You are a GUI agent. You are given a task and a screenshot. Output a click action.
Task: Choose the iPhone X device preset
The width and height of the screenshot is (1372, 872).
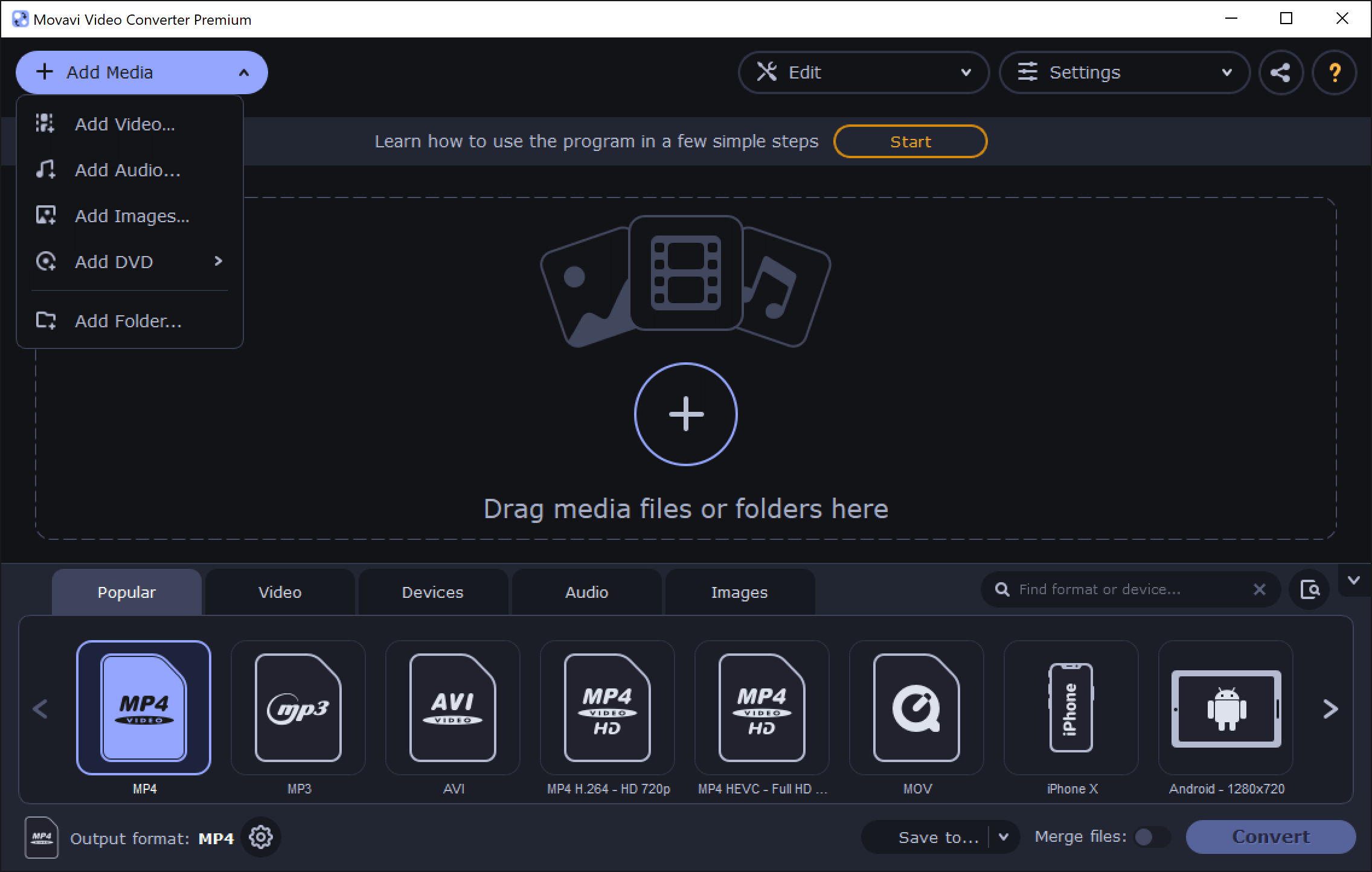click(x=1071, y=707)
